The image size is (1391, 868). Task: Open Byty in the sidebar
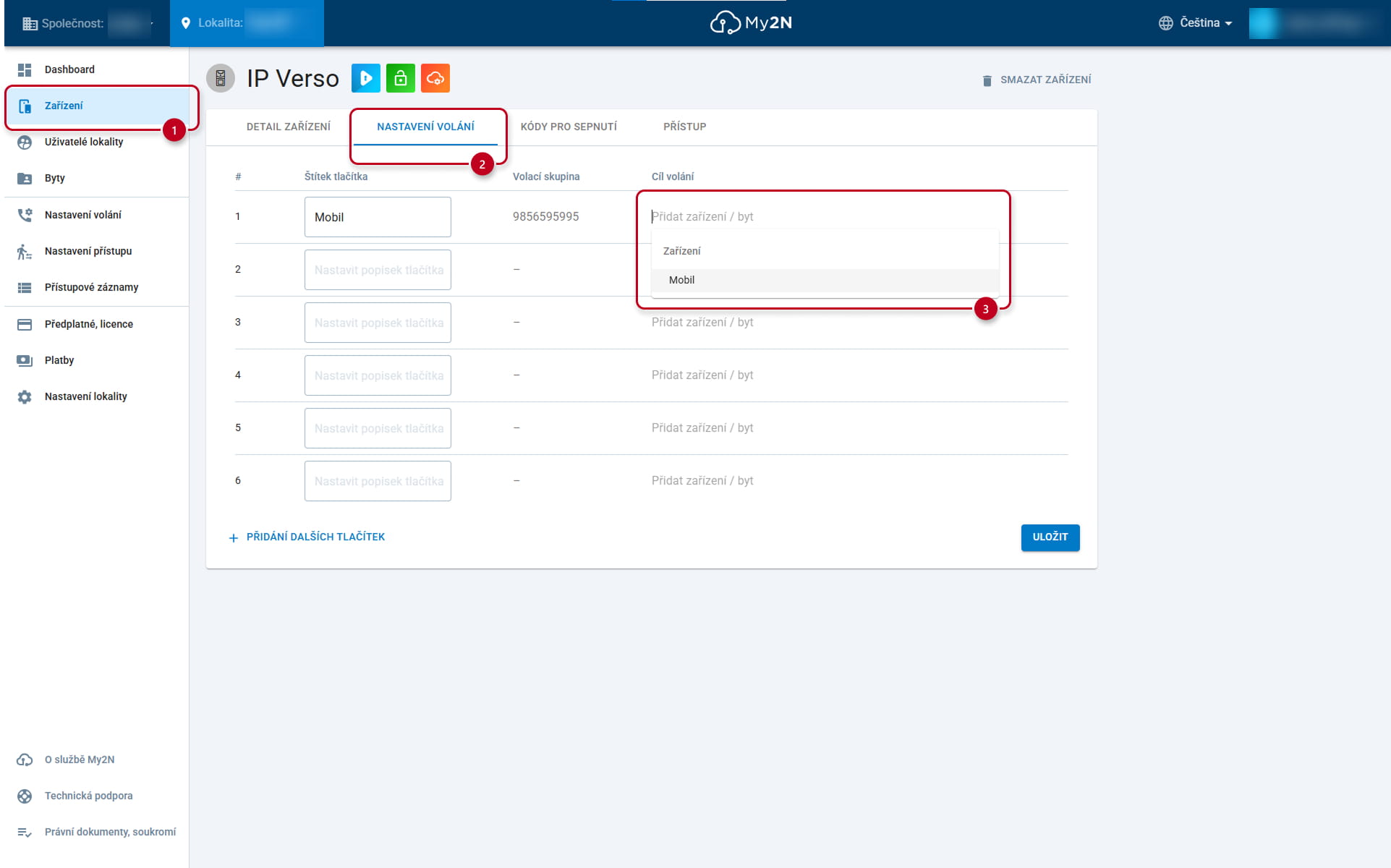coord(97,178)
